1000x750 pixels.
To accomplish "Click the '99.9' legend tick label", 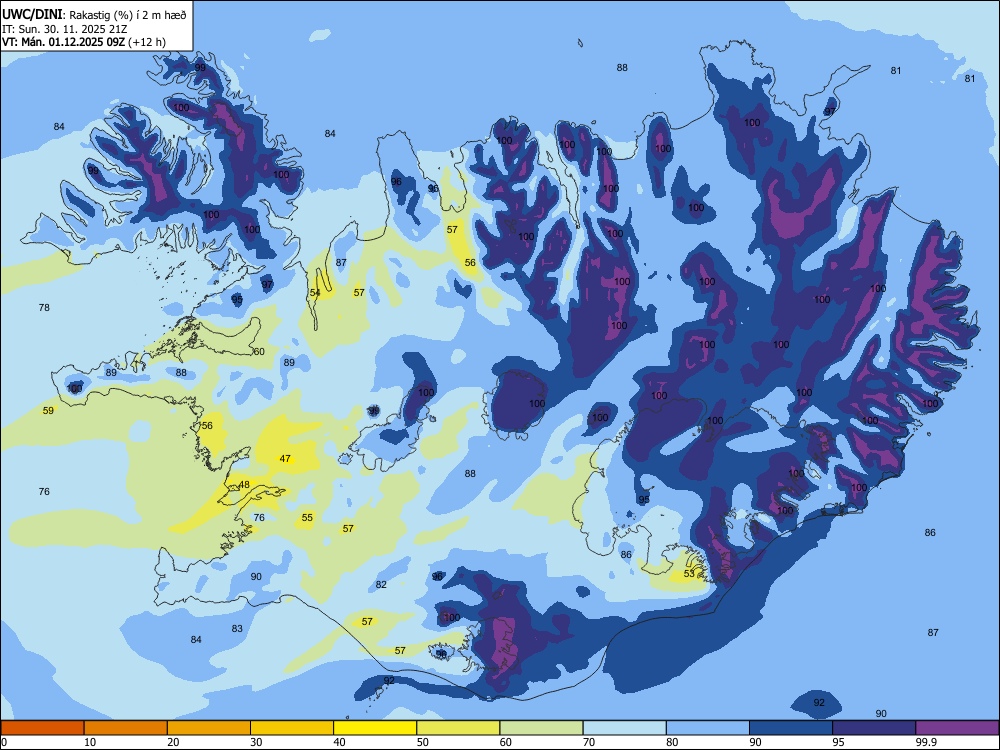I will pos(925,742).
